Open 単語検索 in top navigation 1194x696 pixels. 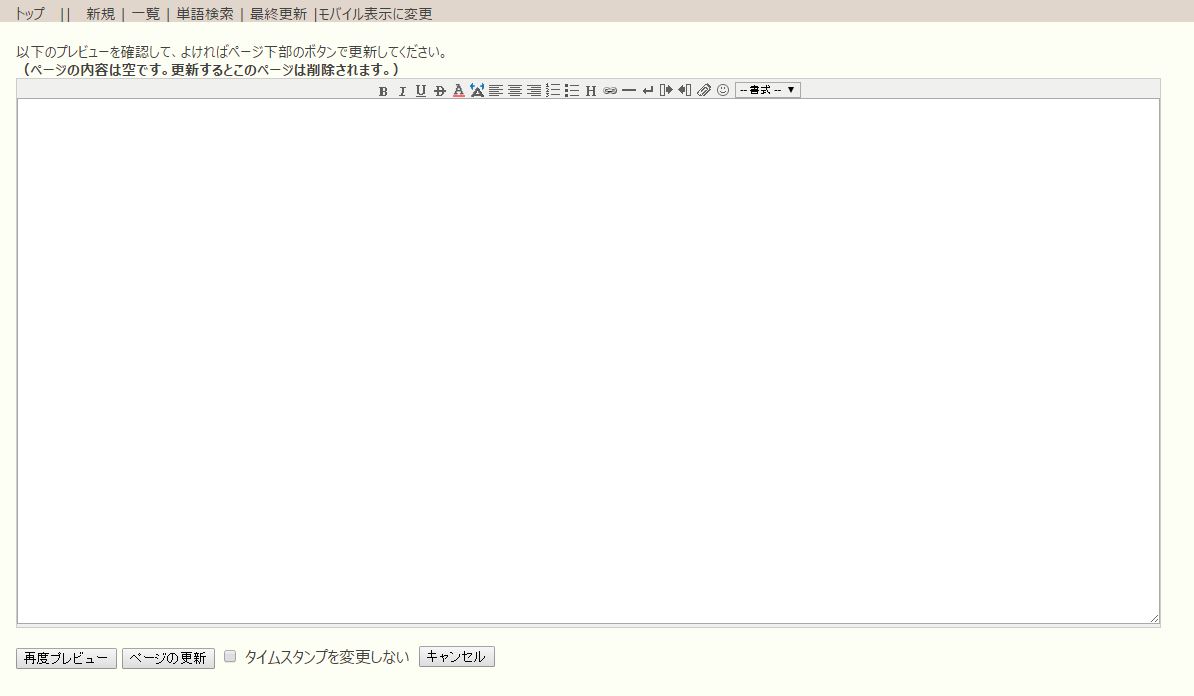click(205, 14)
